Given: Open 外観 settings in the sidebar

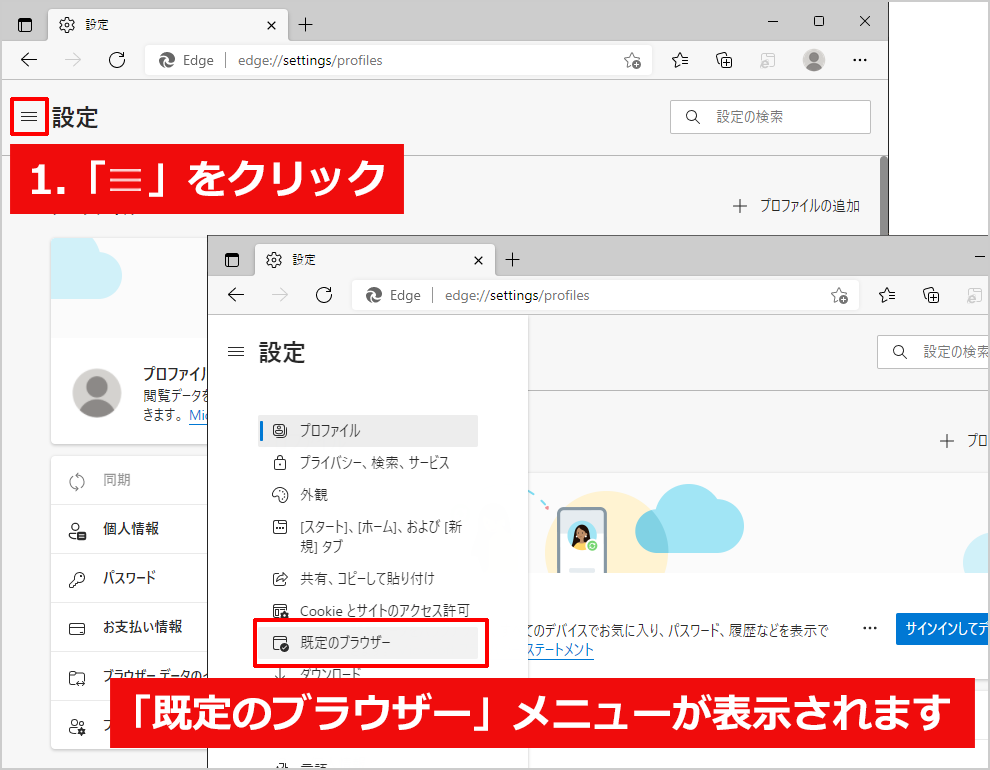Looking at the screenshot, I should tap(313, 495).
